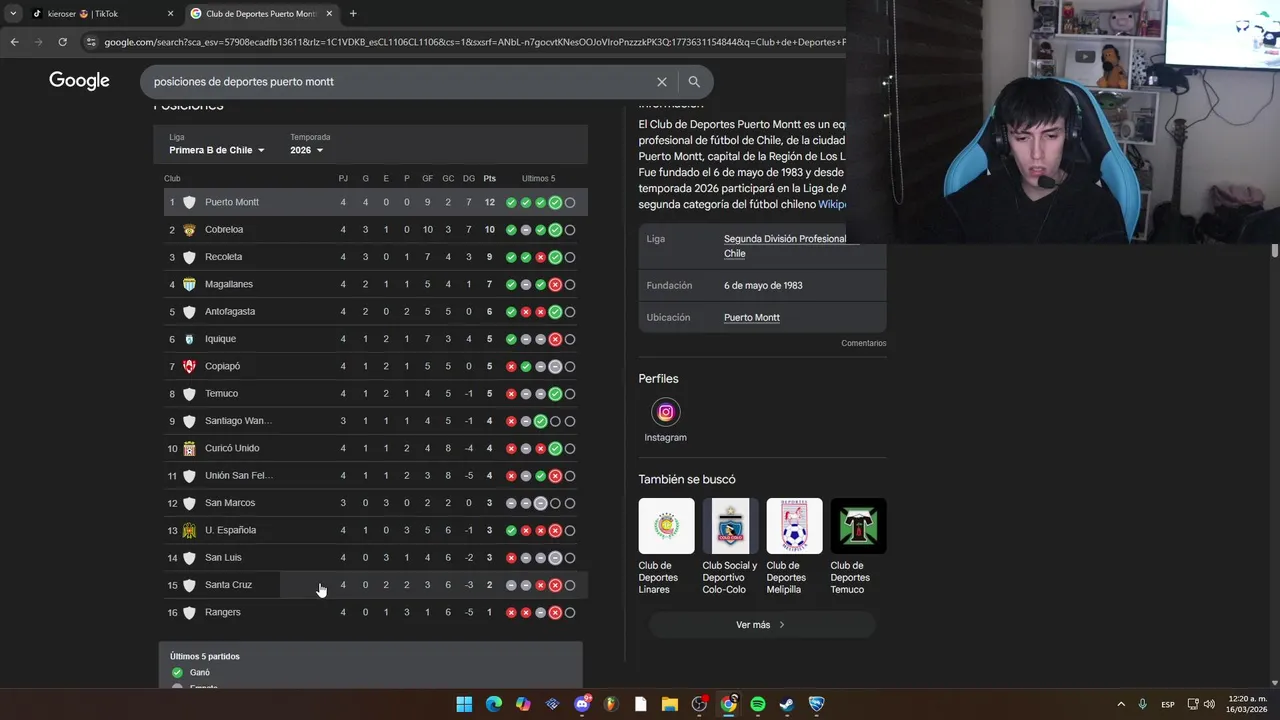Click the Comentarios feedback link
1280x720 pixels.
pos(863,343)
